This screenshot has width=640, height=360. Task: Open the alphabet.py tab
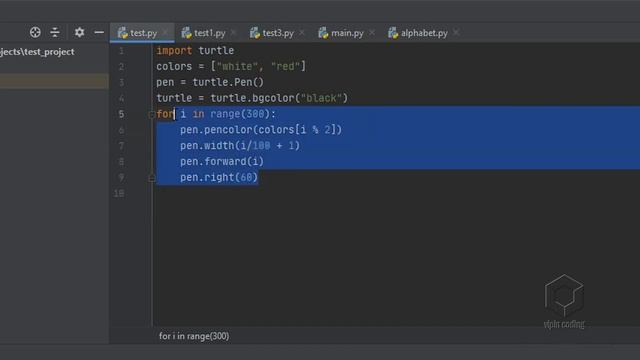point(424,33)
